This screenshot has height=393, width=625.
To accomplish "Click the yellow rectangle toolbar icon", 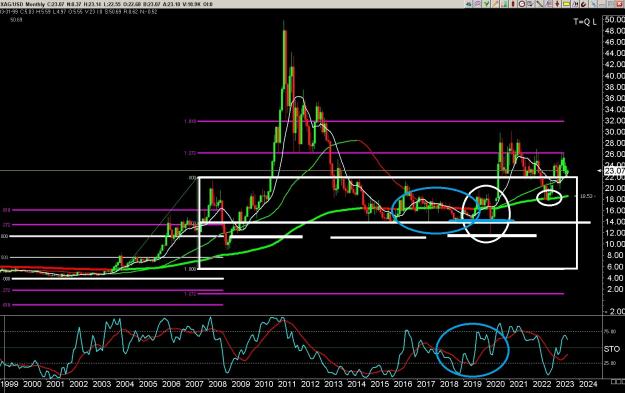I will pyautogui.click(x=566, y=4).
